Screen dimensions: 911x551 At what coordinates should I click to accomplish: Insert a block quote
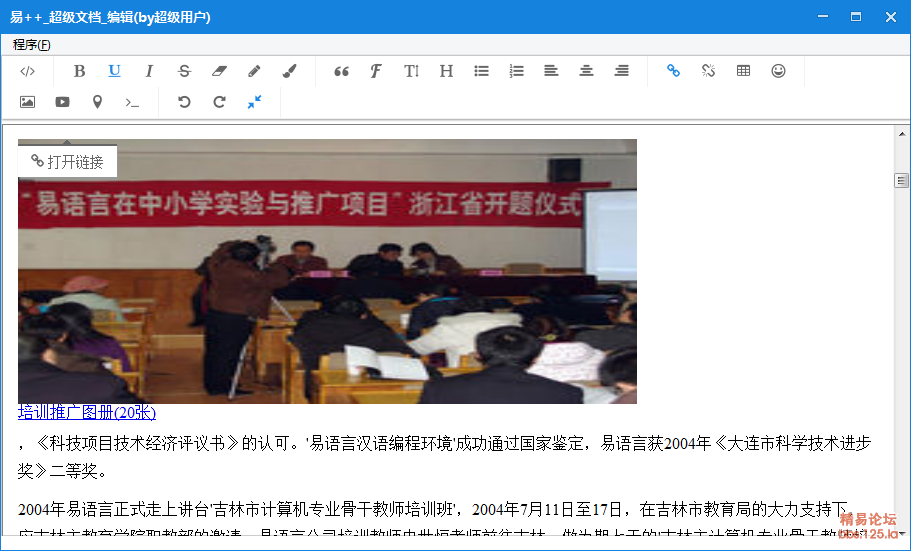click(342, 71)
